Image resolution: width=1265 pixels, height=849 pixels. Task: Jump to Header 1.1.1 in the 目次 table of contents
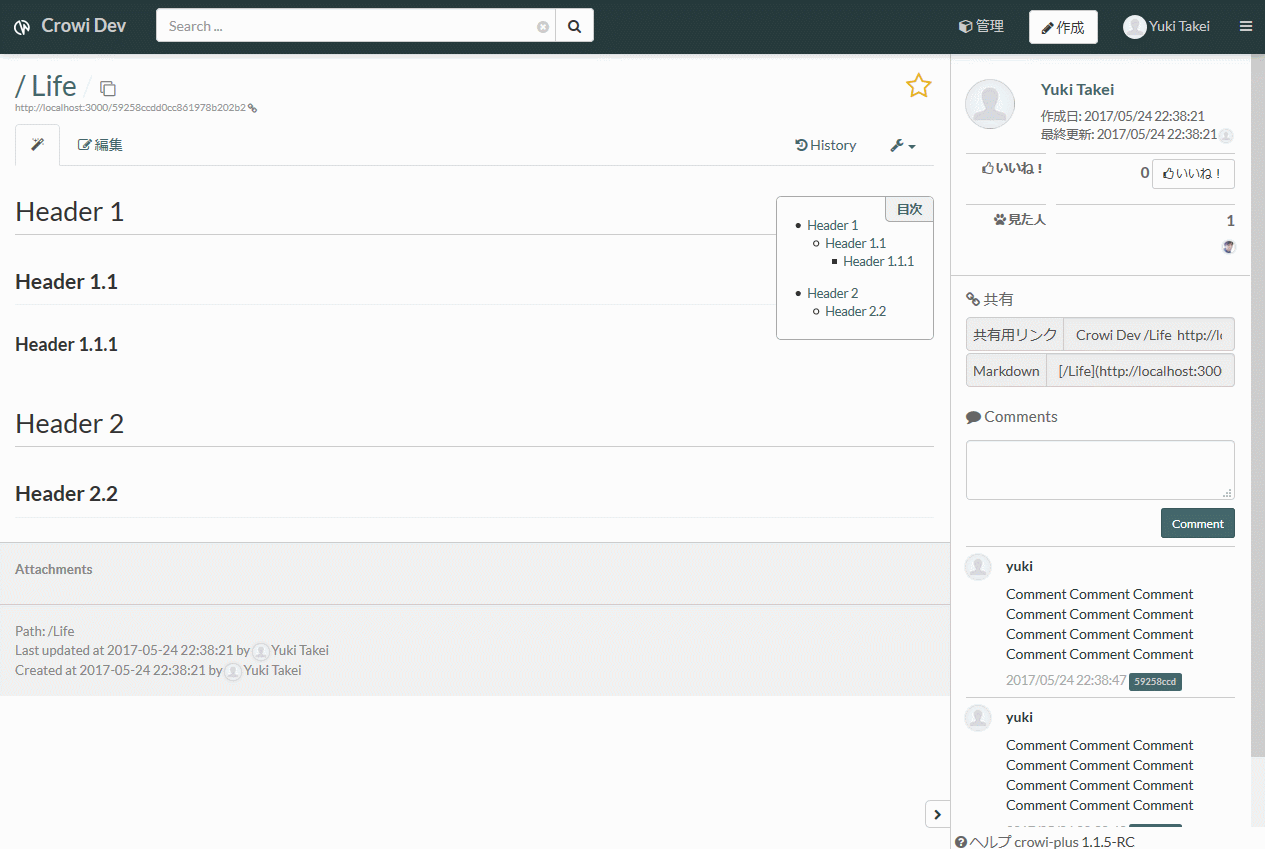878,261
